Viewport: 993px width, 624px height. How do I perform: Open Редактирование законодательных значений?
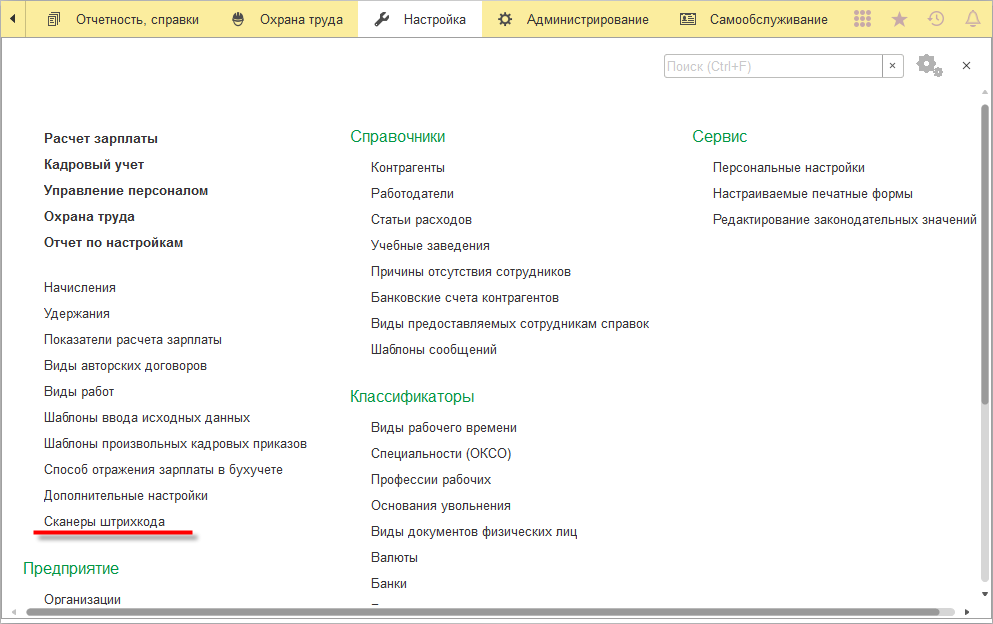tap(845, 220)
